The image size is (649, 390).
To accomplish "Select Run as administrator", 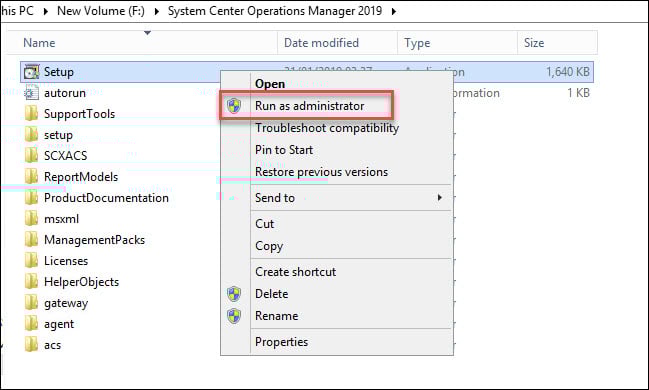I will (x=310, y=106).
